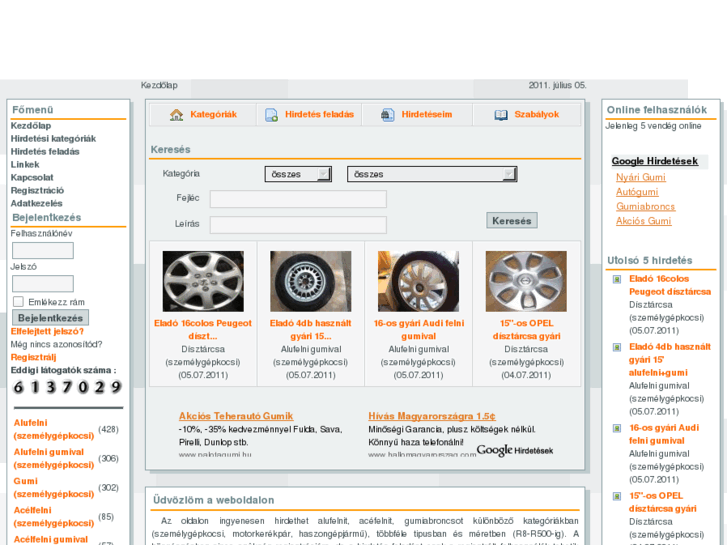
Task: Click the Felhasználónév input field
Action: [42, 250]
